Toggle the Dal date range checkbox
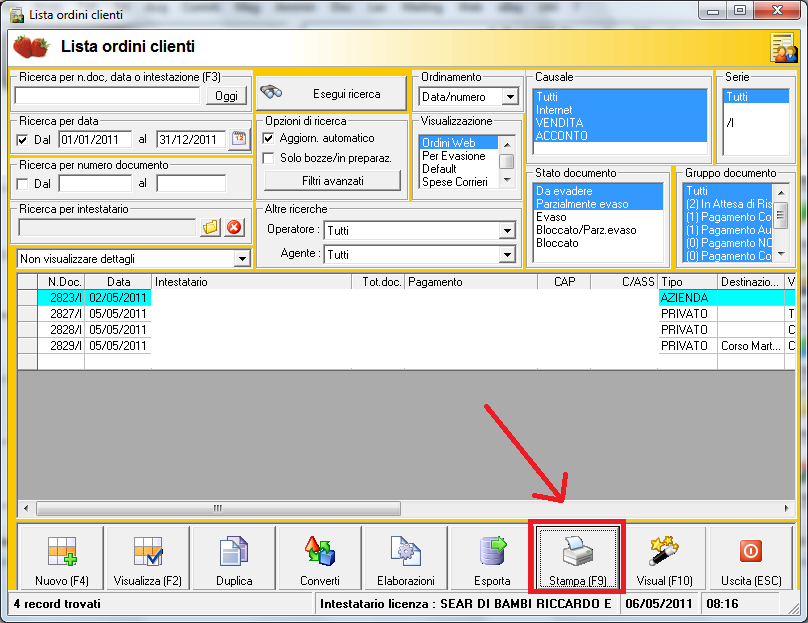Viewport: 808px width, 623px height. 22,140
